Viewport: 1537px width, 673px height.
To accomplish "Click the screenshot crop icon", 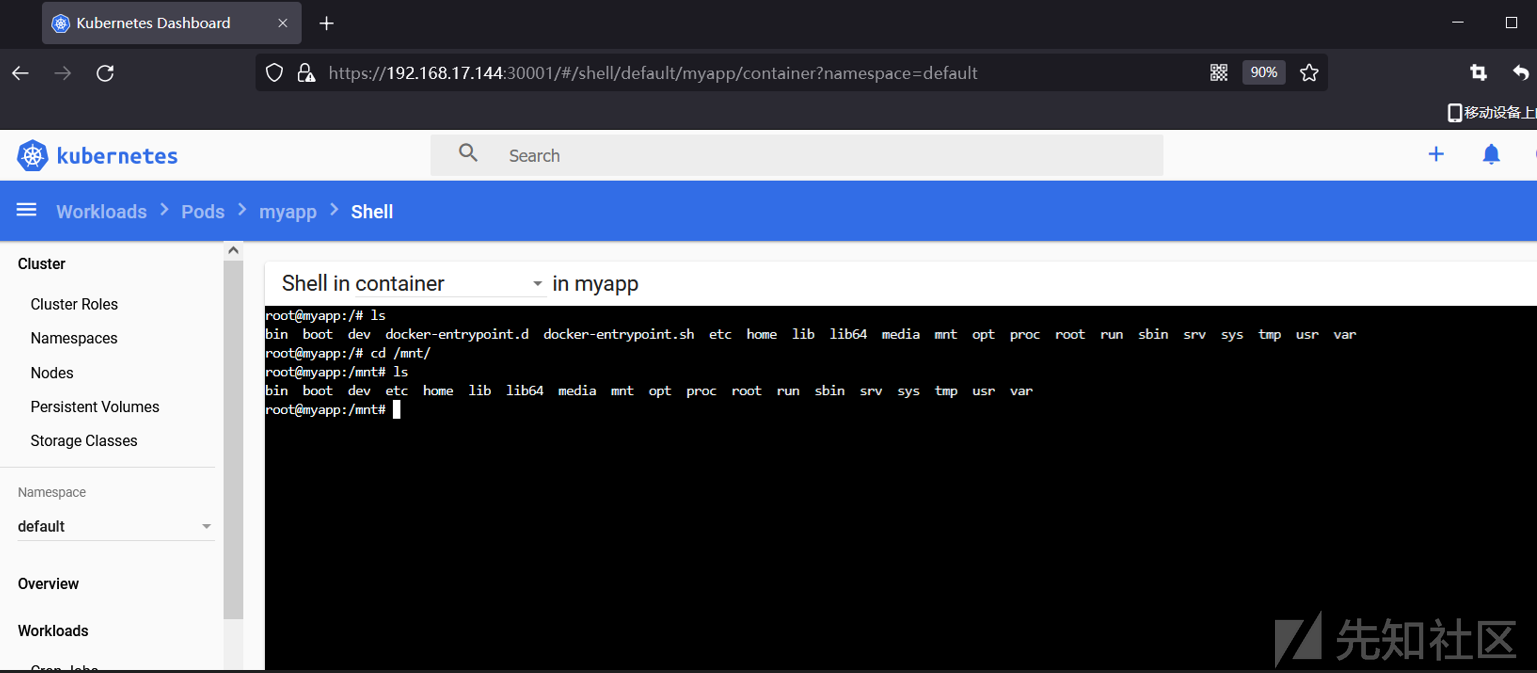I will (x=1478, y=72).
